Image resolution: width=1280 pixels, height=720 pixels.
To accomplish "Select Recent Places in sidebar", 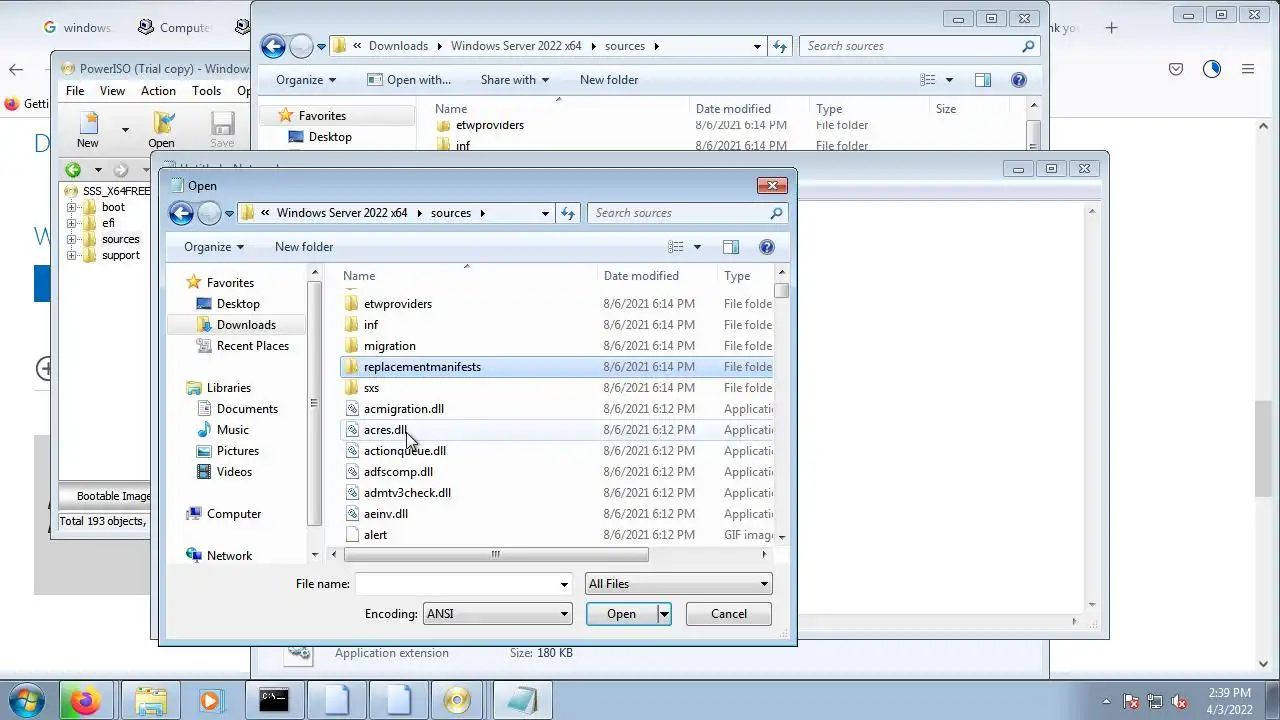I will (x=253, y=346).
